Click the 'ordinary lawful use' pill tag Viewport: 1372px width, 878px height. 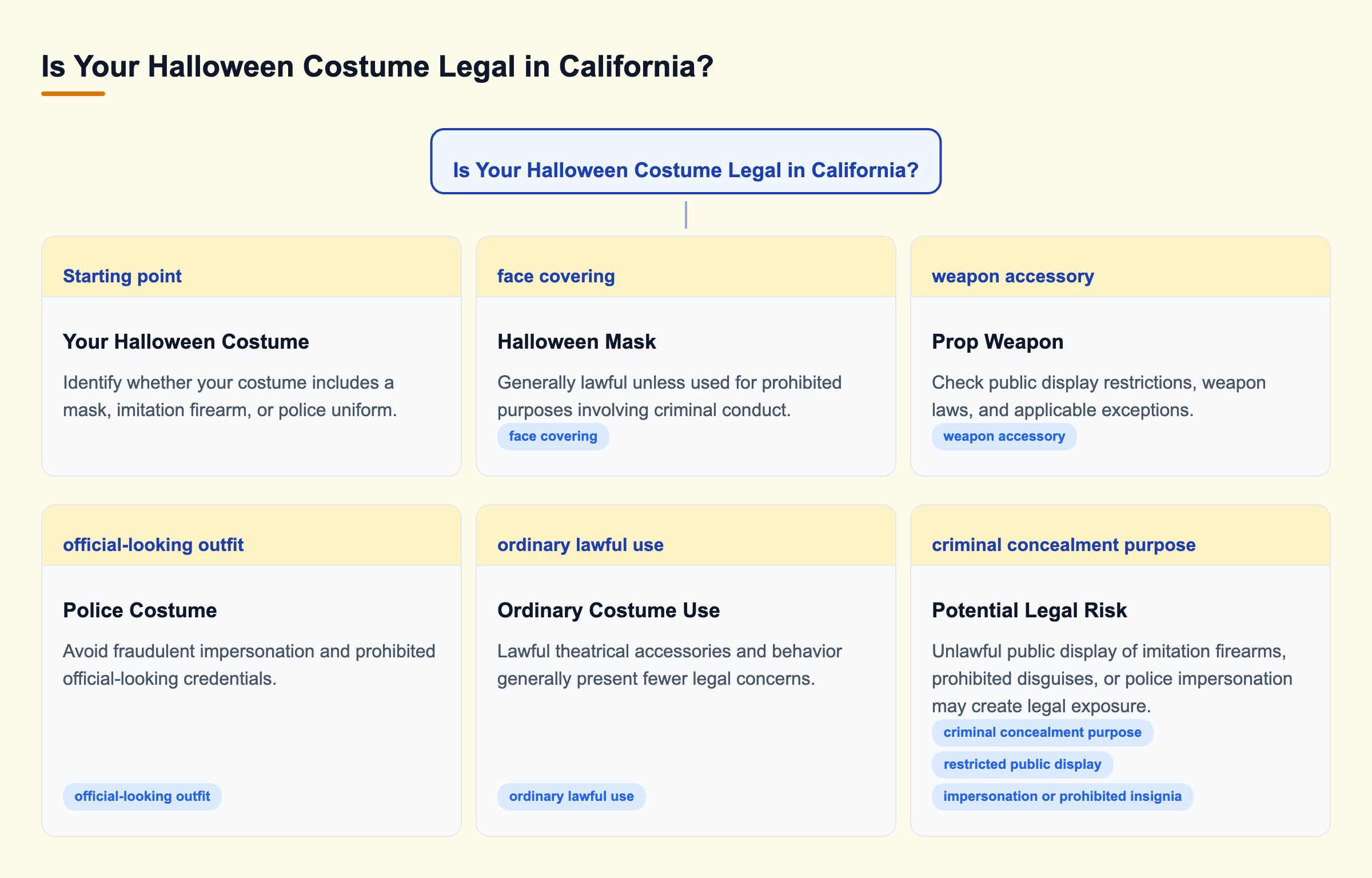point(571,796)
